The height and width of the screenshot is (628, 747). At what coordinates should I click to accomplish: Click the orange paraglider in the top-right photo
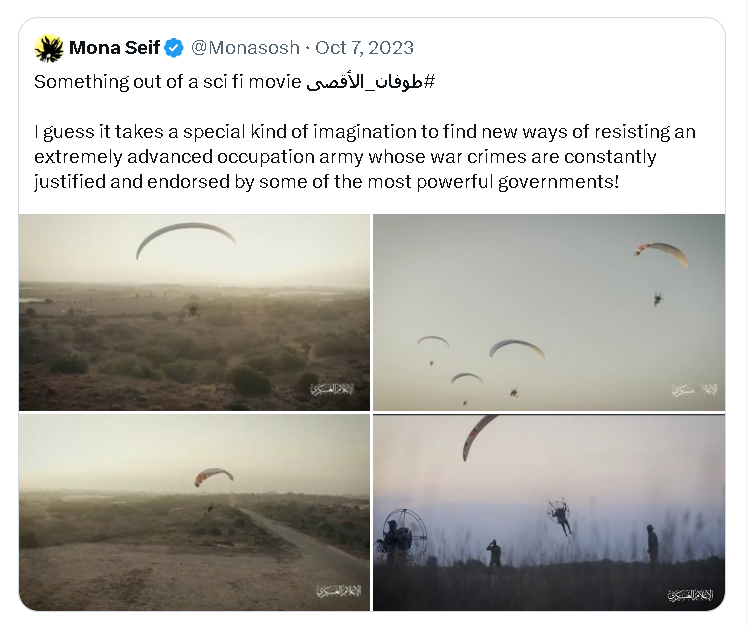660,252
